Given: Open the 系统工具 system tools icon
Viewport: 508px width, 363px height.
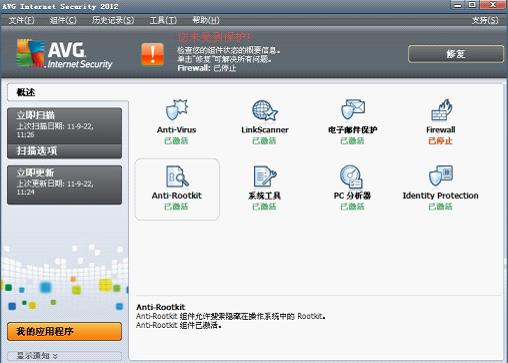Looking at the screenshot, I should [265, 176].
